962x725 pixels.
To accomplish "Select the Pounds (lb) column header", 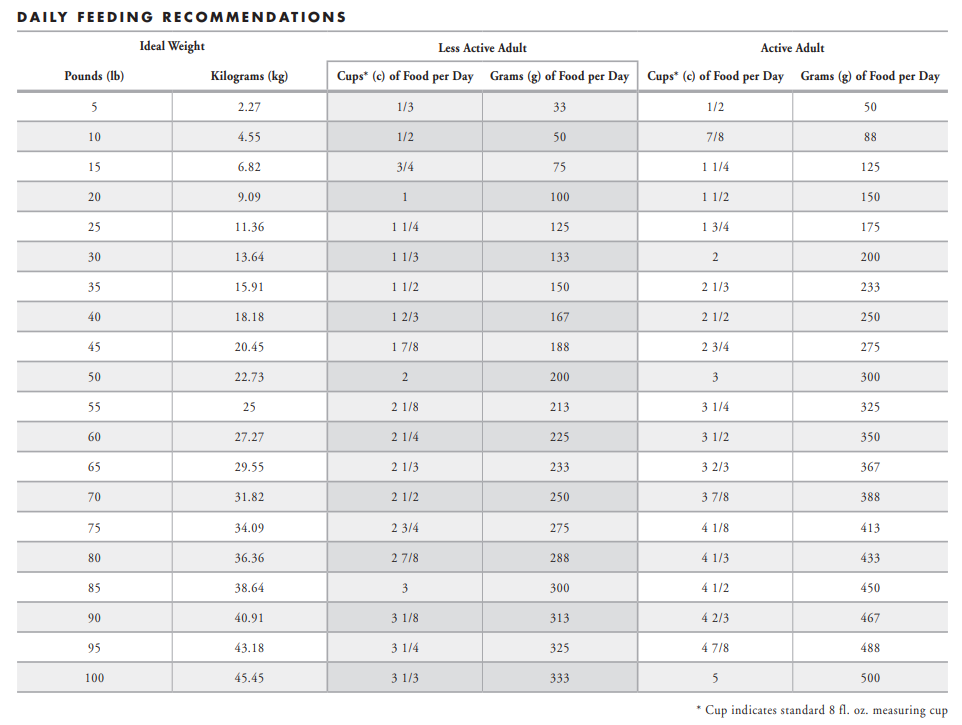I will (94, 76).
